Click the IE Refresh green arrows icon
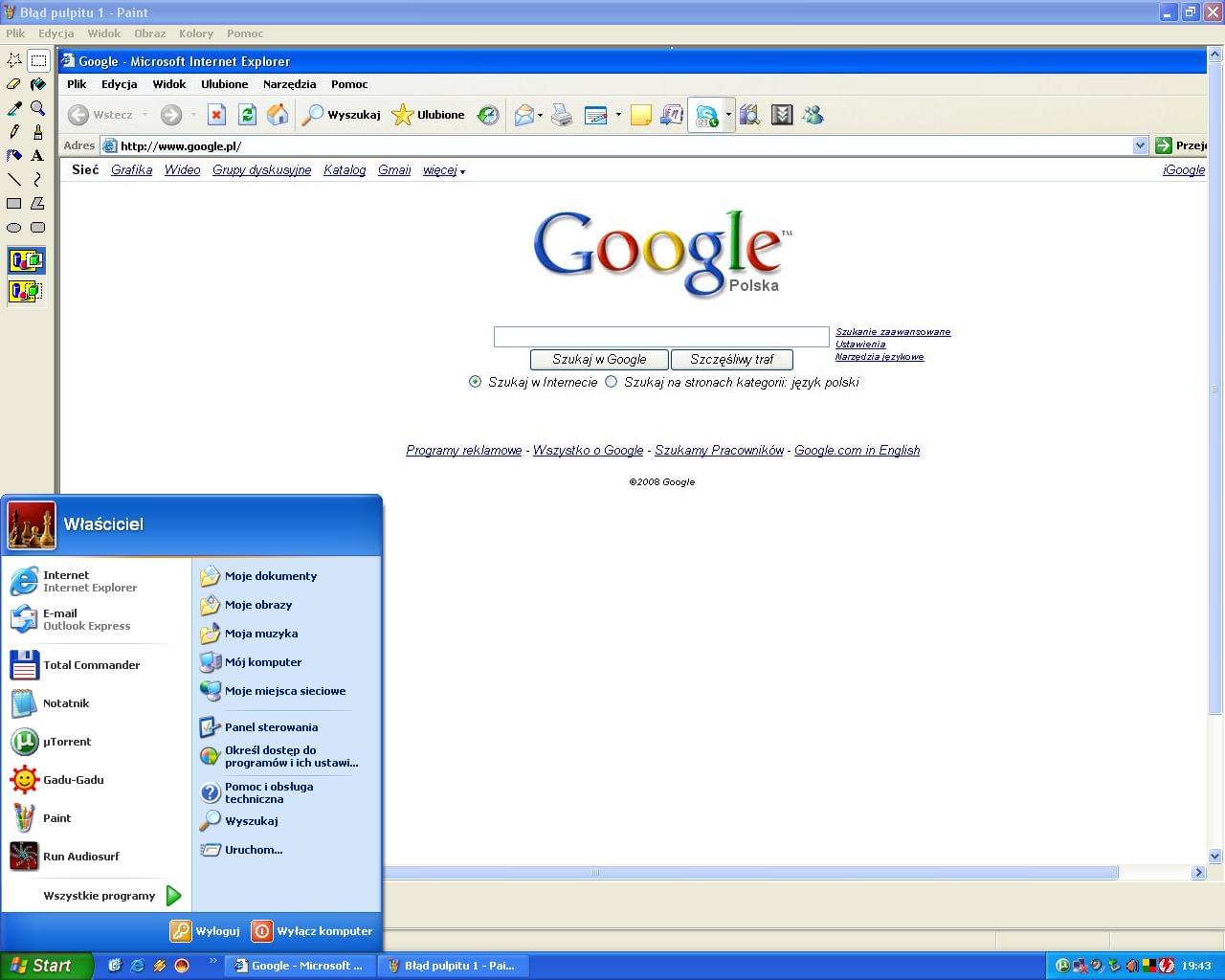 [247, 115]
